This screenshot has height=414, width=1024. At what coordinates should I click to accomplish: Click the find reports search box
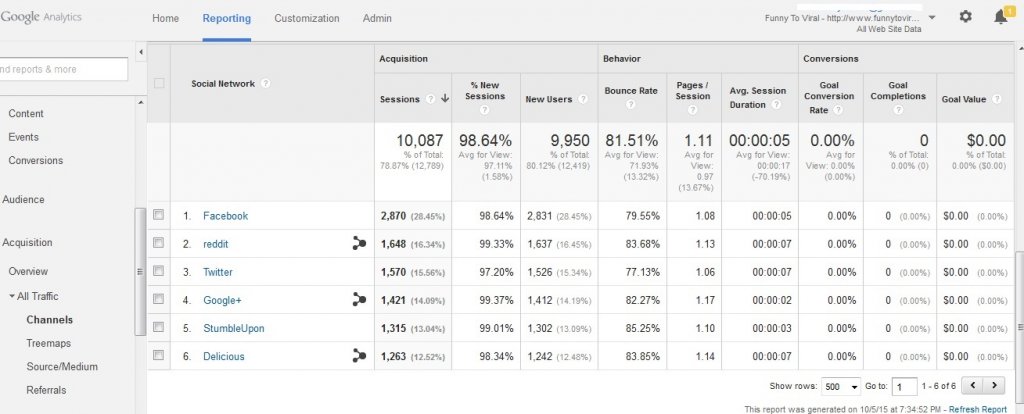pos(63,69)
